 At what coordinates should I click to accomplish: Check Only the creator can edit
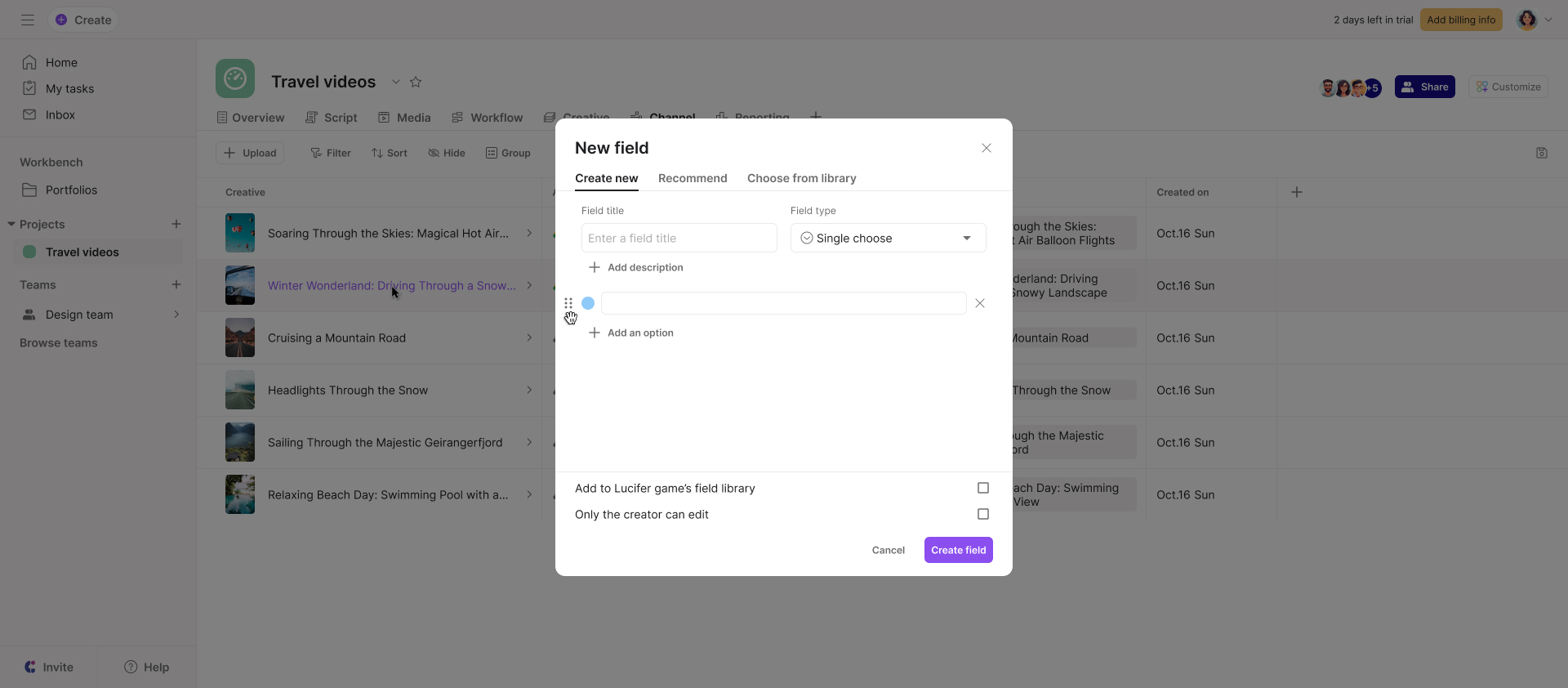983,514
